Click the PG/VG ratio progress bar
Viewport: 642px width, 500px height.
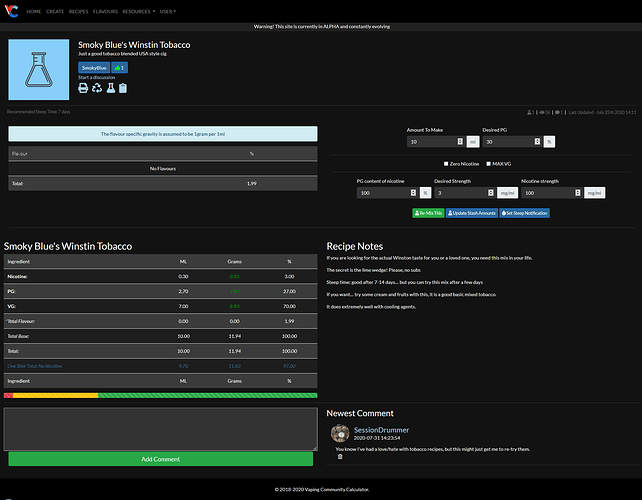[x=160, y=396]
